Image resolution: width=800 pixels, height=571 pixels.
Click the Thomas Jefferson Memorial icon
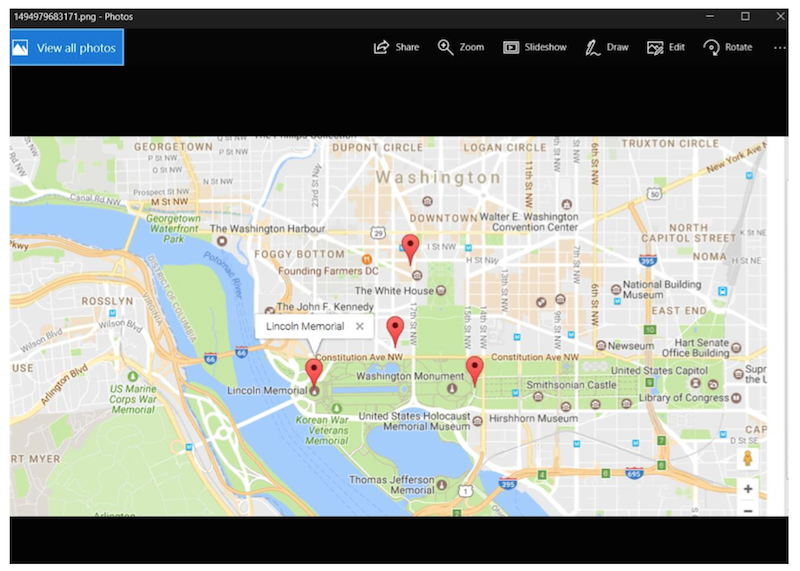tap(442, 484)
